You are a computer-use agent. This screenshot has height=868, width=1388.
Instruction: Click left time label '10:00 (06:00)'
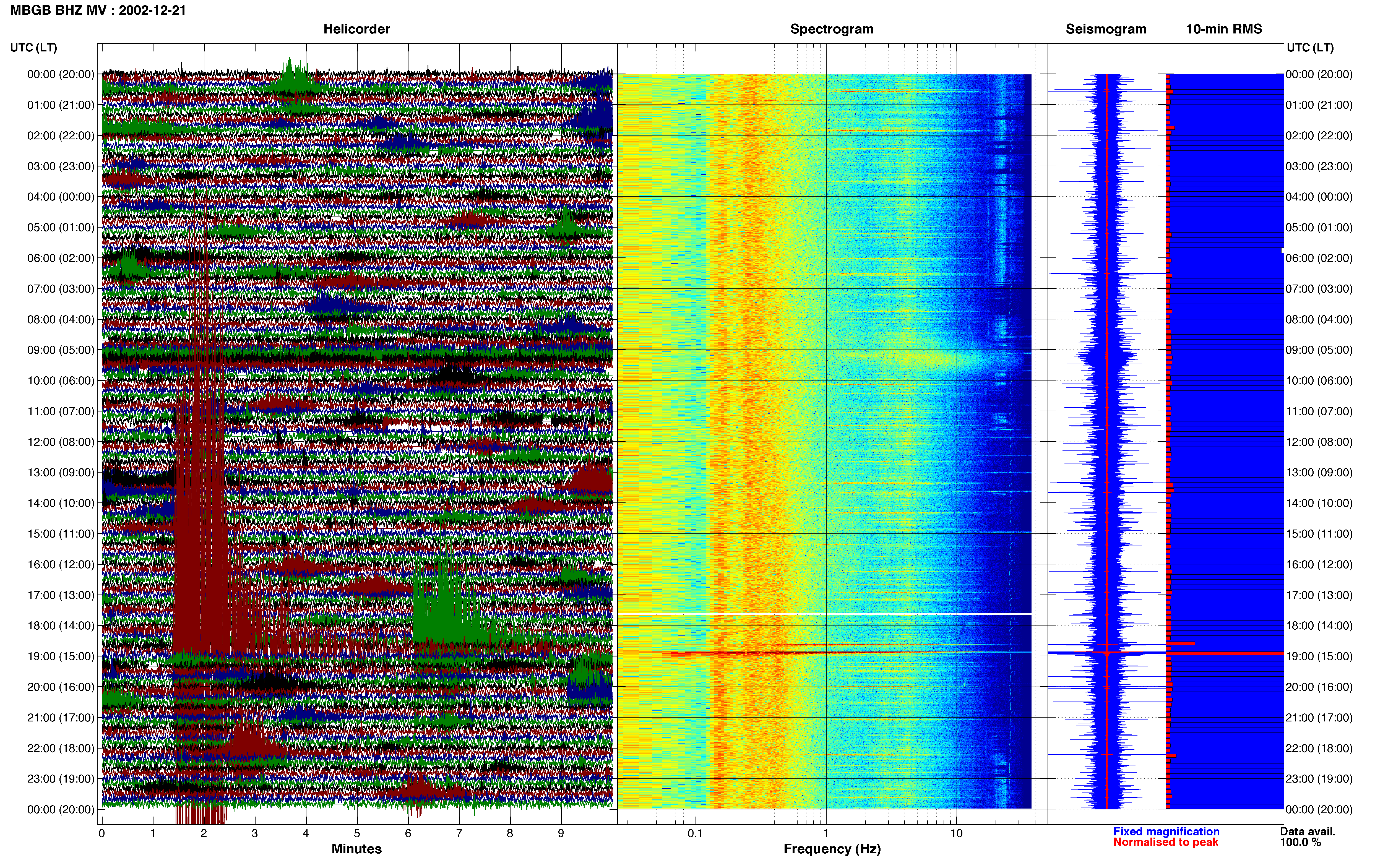[61, 380]
